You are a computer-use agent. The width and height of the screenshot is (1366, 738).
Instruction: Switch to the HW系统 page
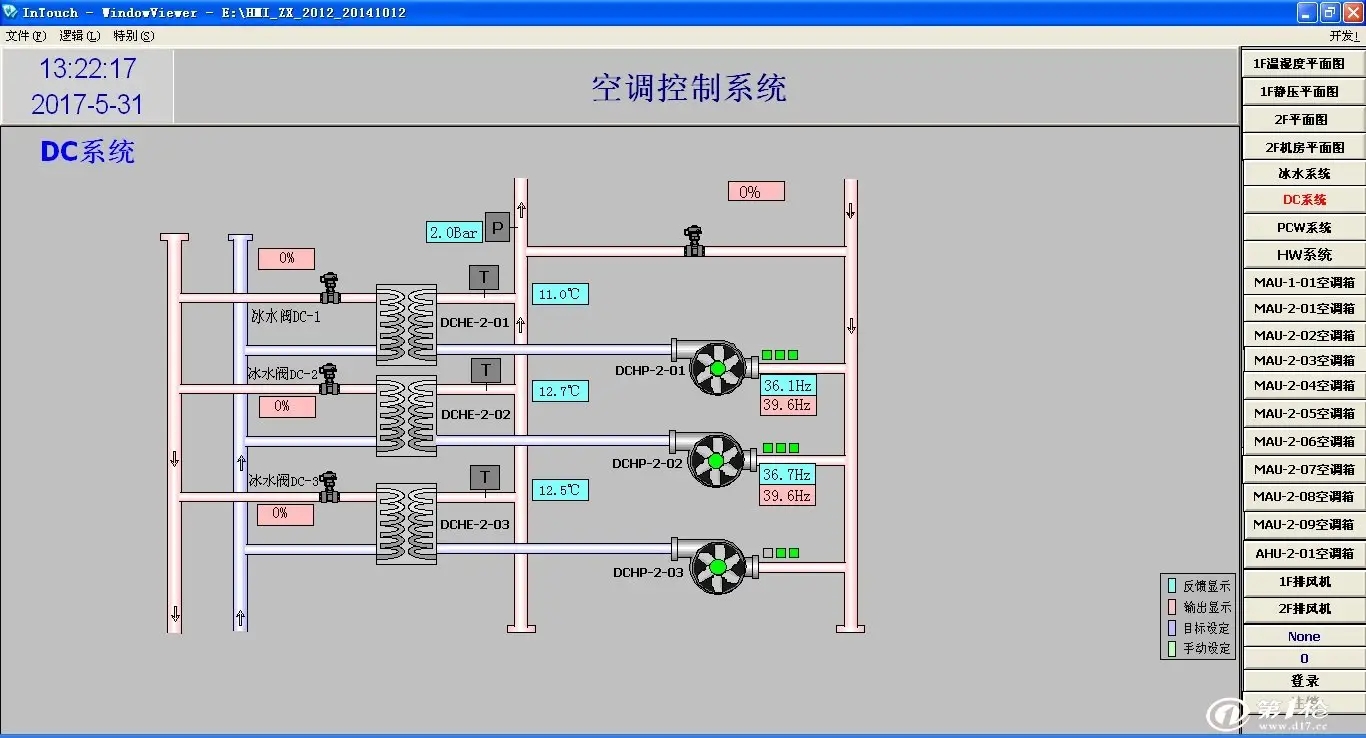pyautogui.click(x=1304, y=255)
